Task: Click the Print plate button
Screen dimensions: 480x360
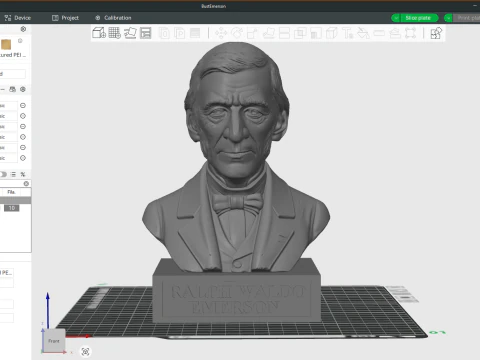Action: click(x=467, y=18)
